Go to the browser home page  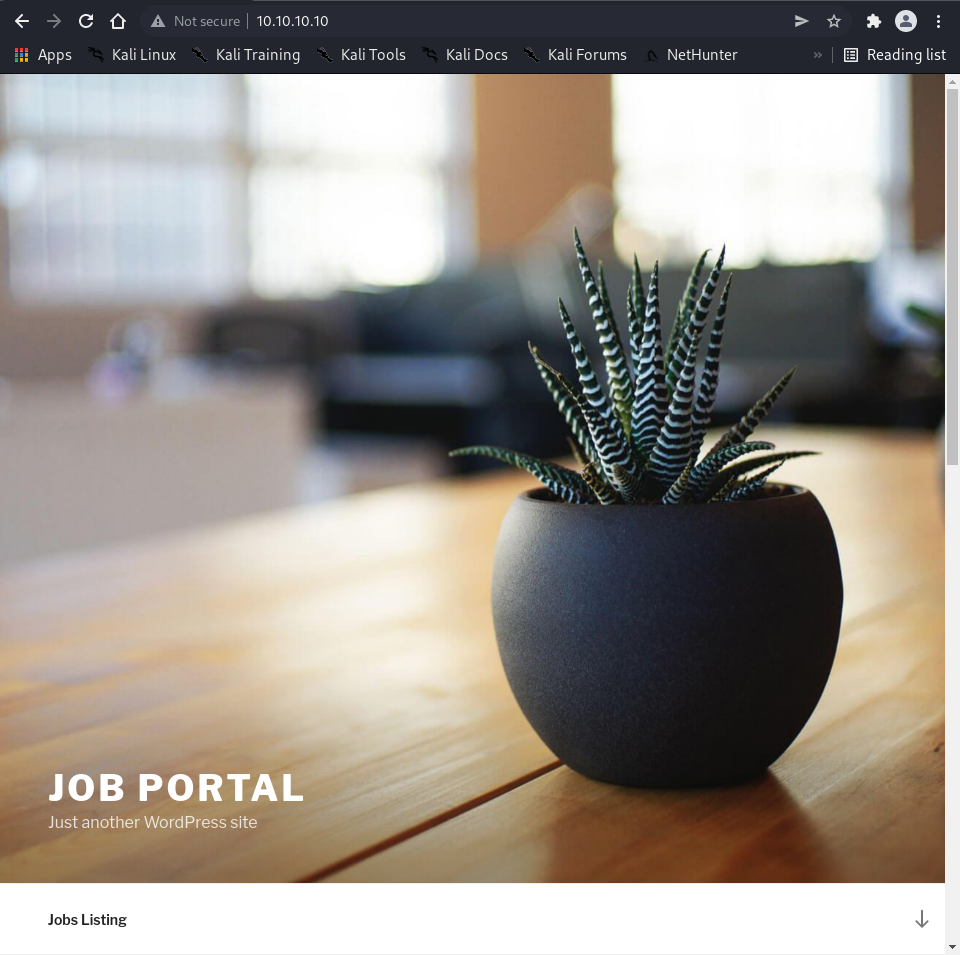click(x=118, y=21)
